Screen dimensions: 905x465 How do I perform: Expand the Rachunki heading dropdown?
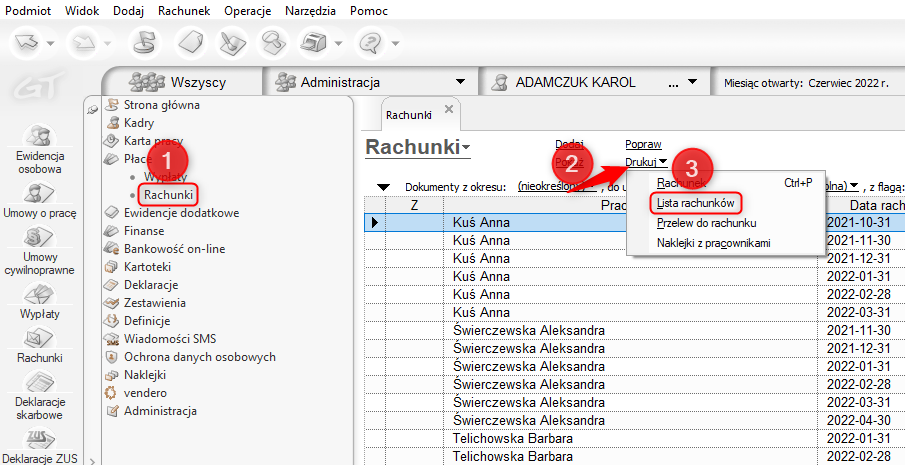[x=466, y=148]
